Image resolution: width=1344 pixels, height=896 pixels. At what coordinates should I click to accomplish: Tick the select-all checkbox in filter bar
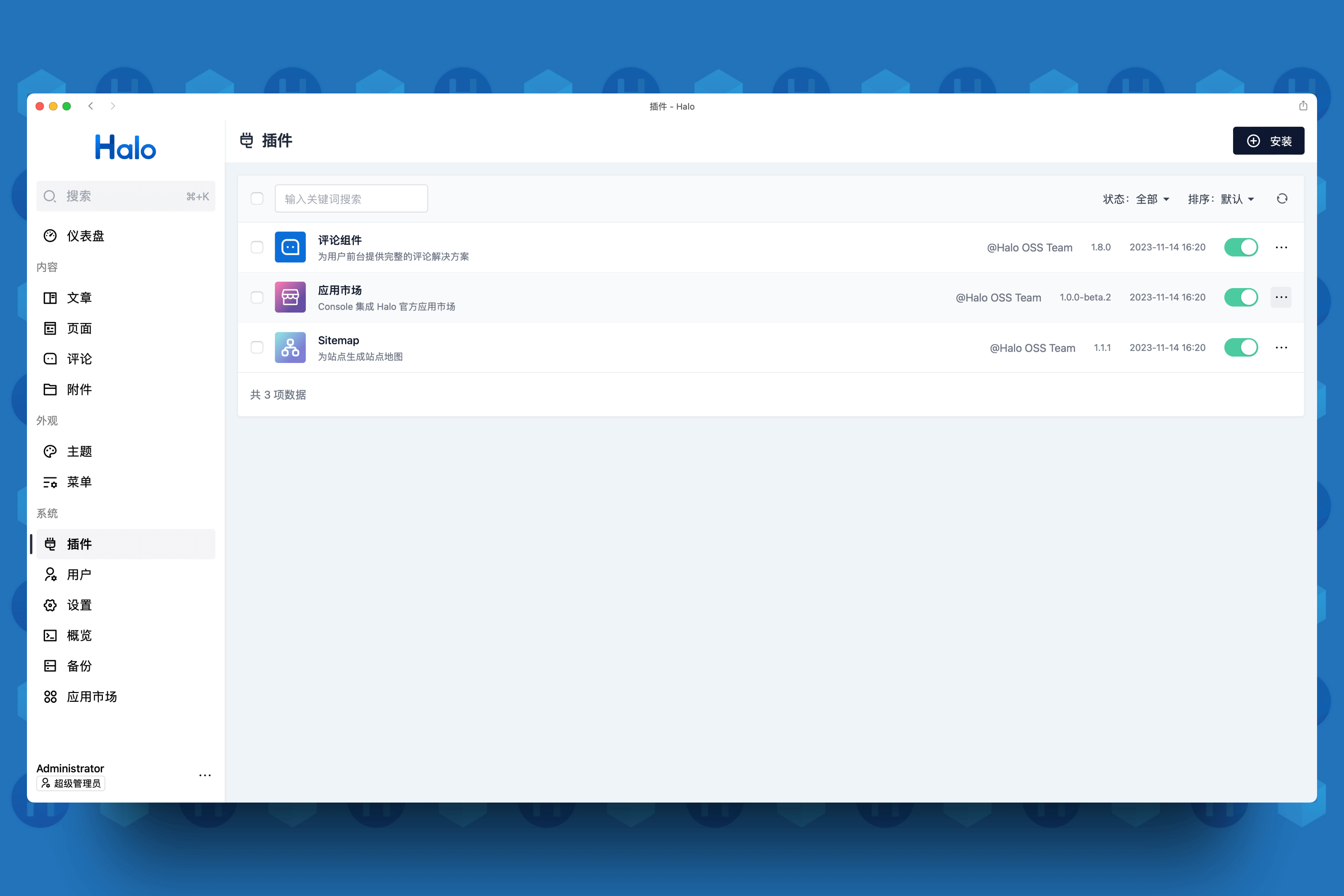point(257,199)
